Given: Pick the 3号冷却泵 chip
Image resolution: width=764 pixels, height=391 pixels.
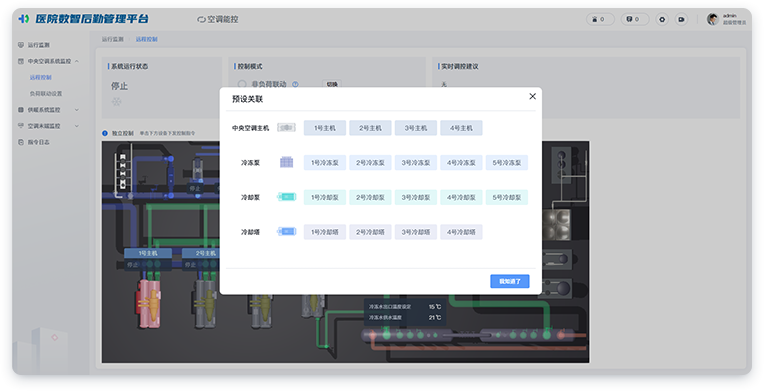Looking at the screenshot, I should point(416,197).
